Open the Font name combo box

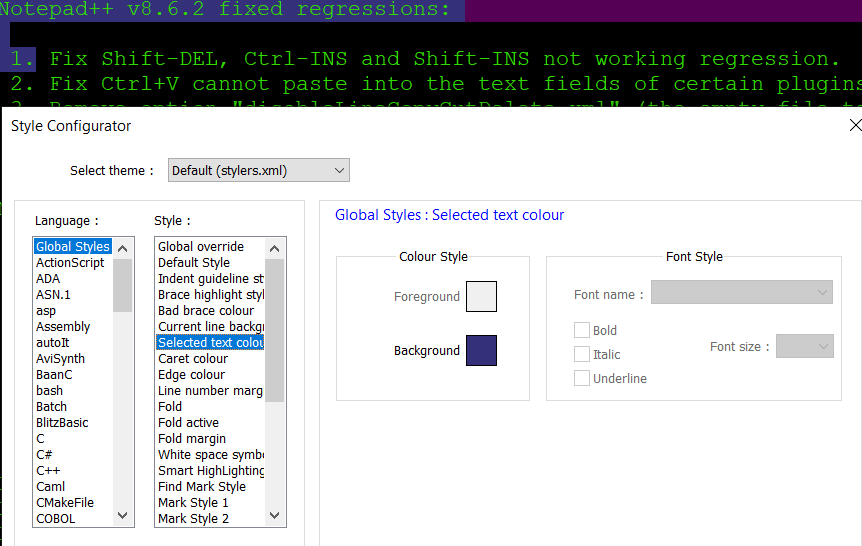(742, 293)
